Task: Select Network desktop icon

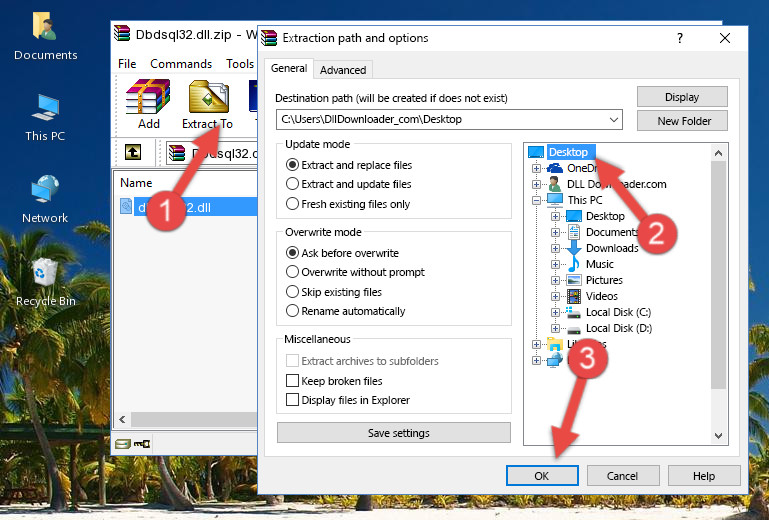Action: pyautogui.click(x=46, y=189)
